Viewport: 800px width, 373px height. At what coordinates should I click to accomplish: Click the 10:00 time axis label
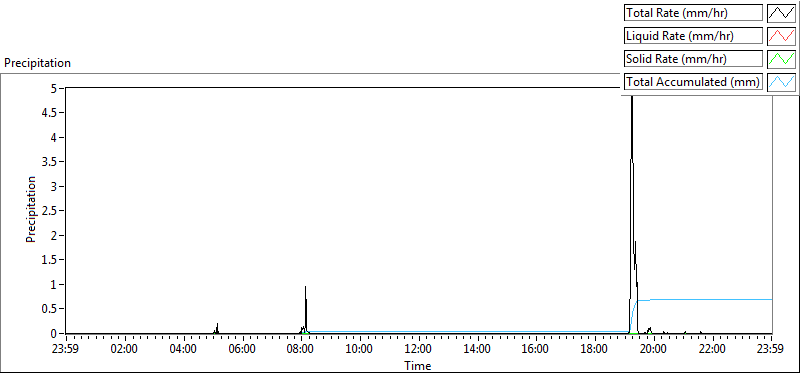coord(360,350)
